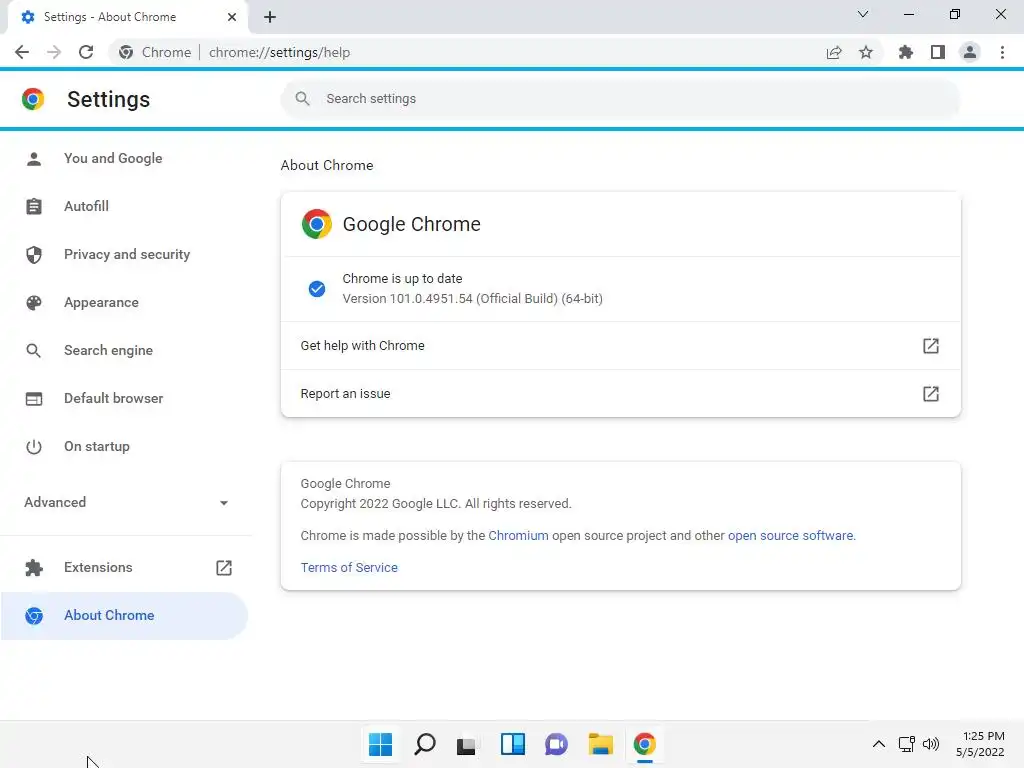The image size is (1024, 768).
Task: Bookmark this page with the star icon
Action: point(866,52)
